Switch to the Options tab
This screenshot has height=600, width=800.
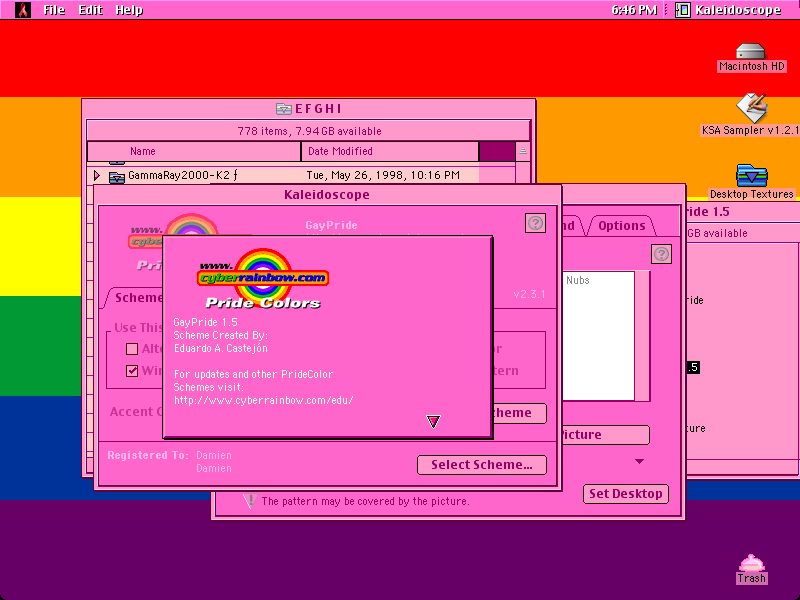621,226
